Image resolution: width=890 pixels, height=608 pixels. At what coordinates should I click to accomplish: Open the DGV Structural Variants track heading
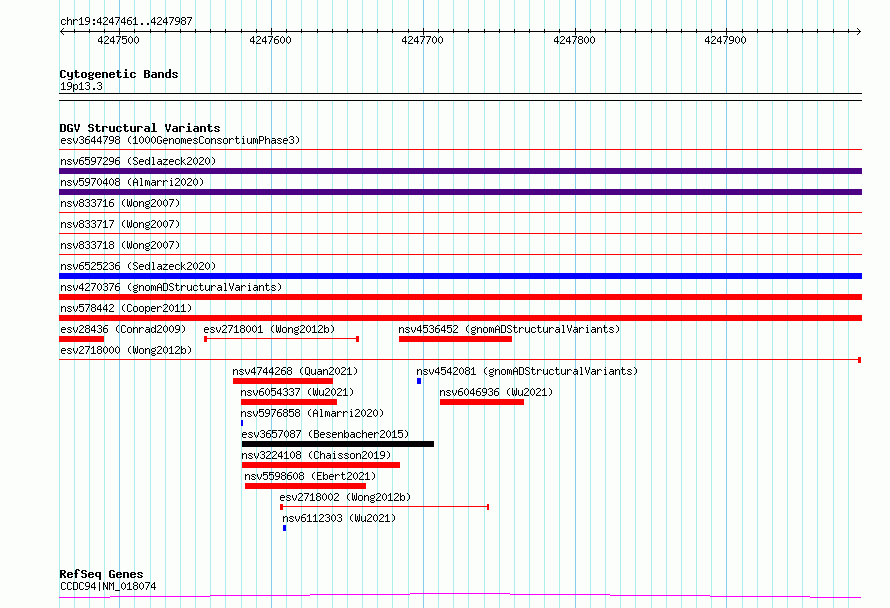point(140,128)
